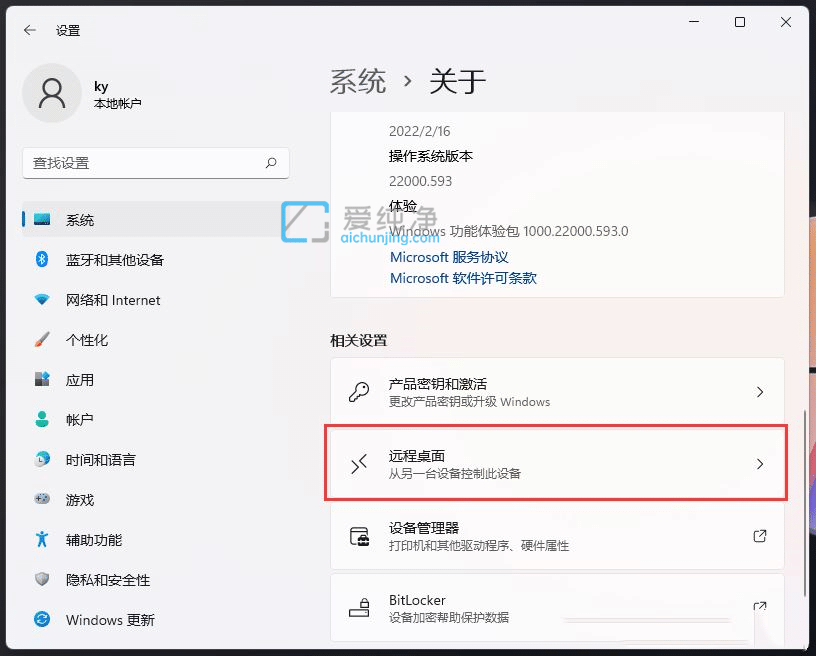
Task: Click external-link icon on 设备管理器 row
Action: (x=760, y=536)
